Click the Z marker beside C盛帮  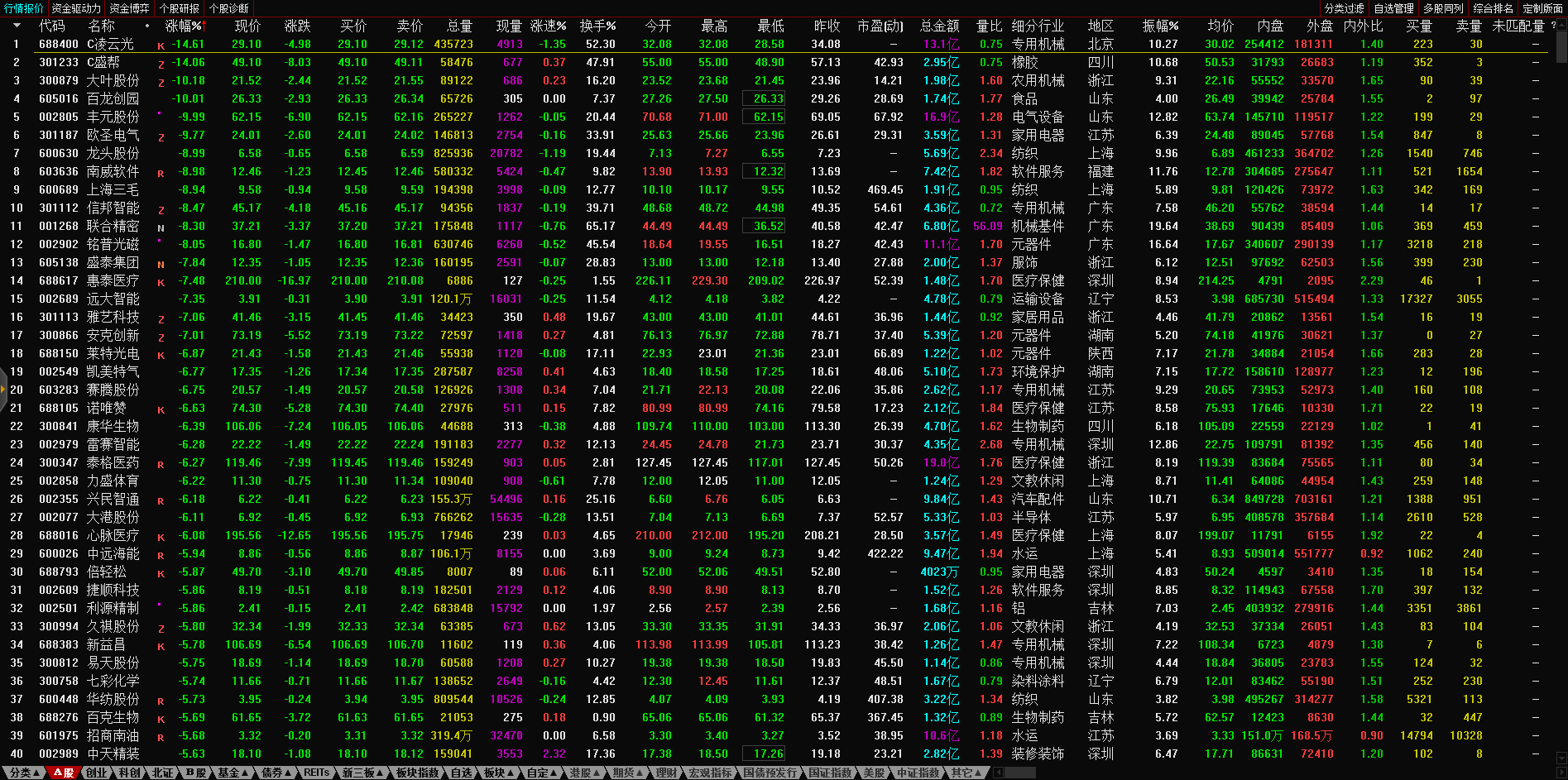(x=161, y=64)
